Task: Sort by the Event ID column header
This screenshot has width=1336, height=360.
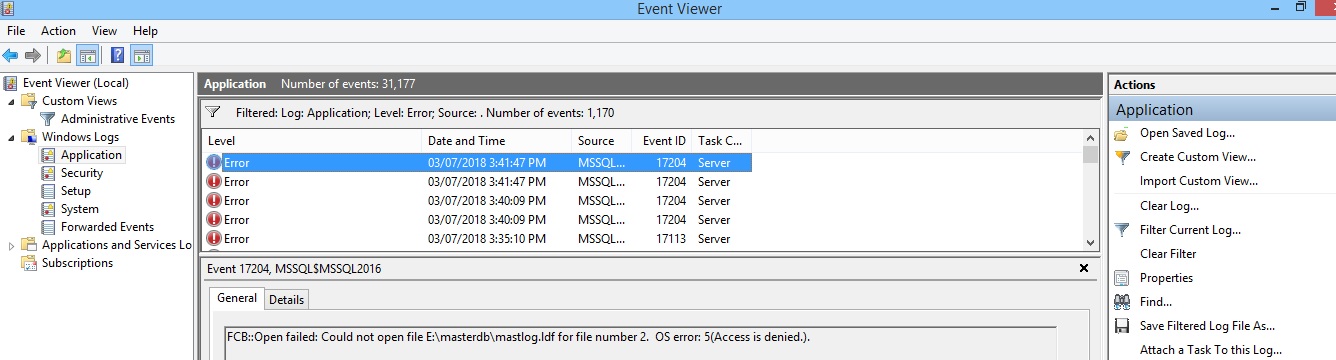Action: coord(661,141)
